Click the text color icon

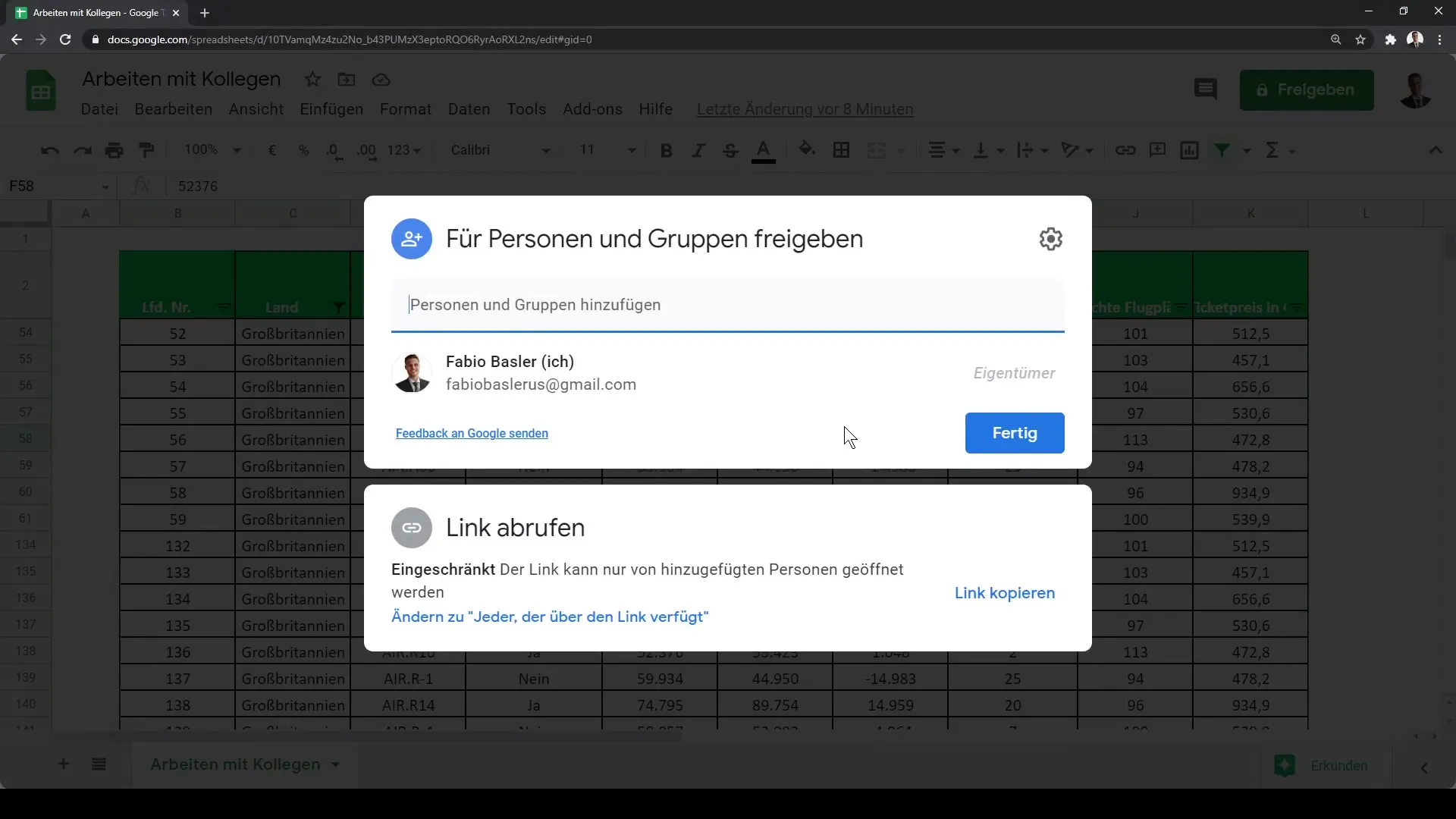pos(763,150)
